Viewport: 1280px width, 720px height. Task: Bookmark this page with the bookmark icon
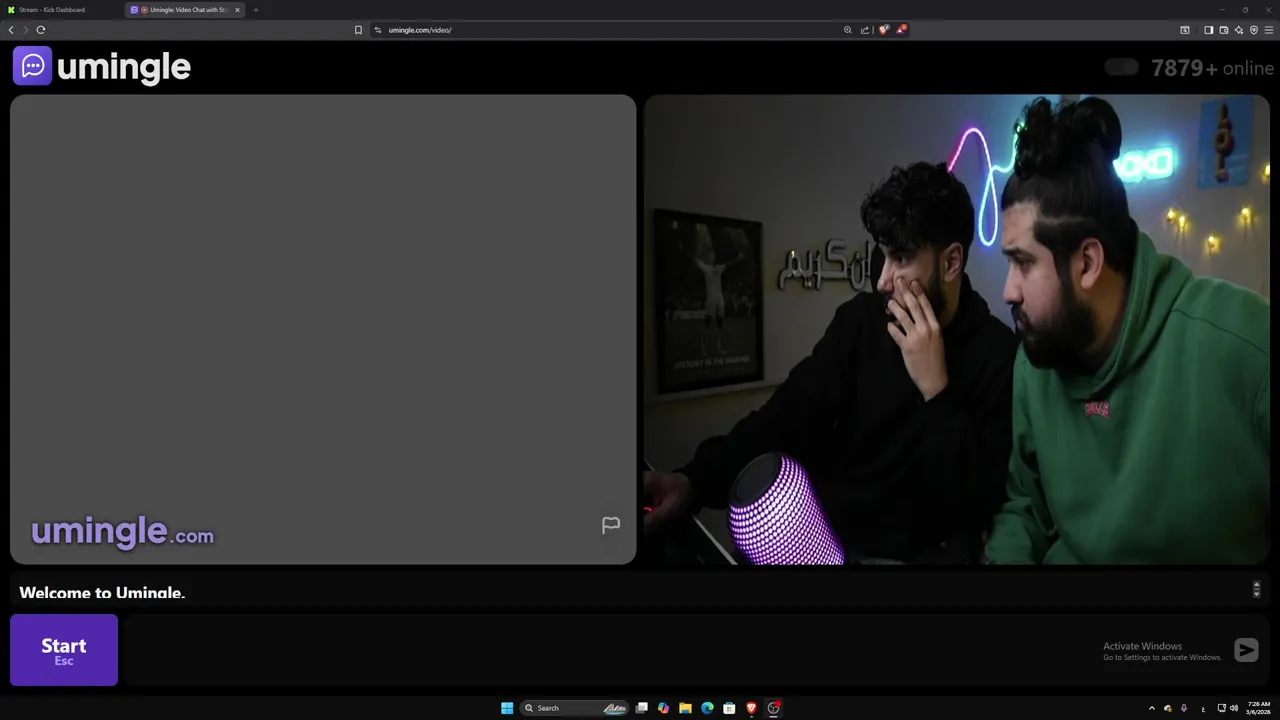[x=358, y=30]
